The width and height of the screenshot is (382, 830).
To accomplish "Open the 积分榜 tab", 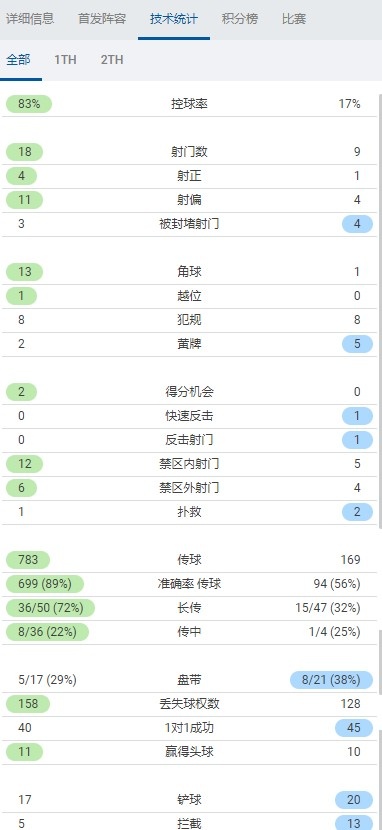I will (240, 20).
